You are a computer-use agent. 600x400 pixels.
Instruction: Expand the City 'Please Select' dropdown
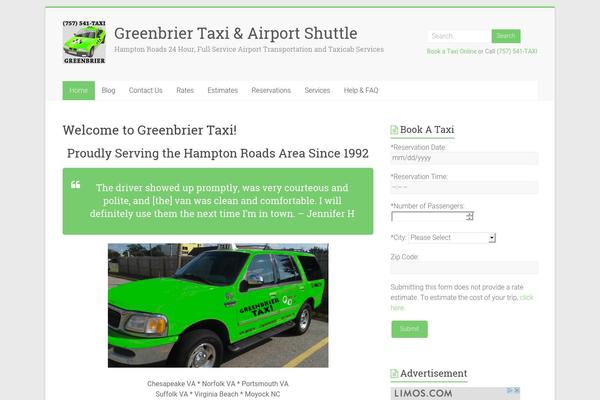[452, 238]
